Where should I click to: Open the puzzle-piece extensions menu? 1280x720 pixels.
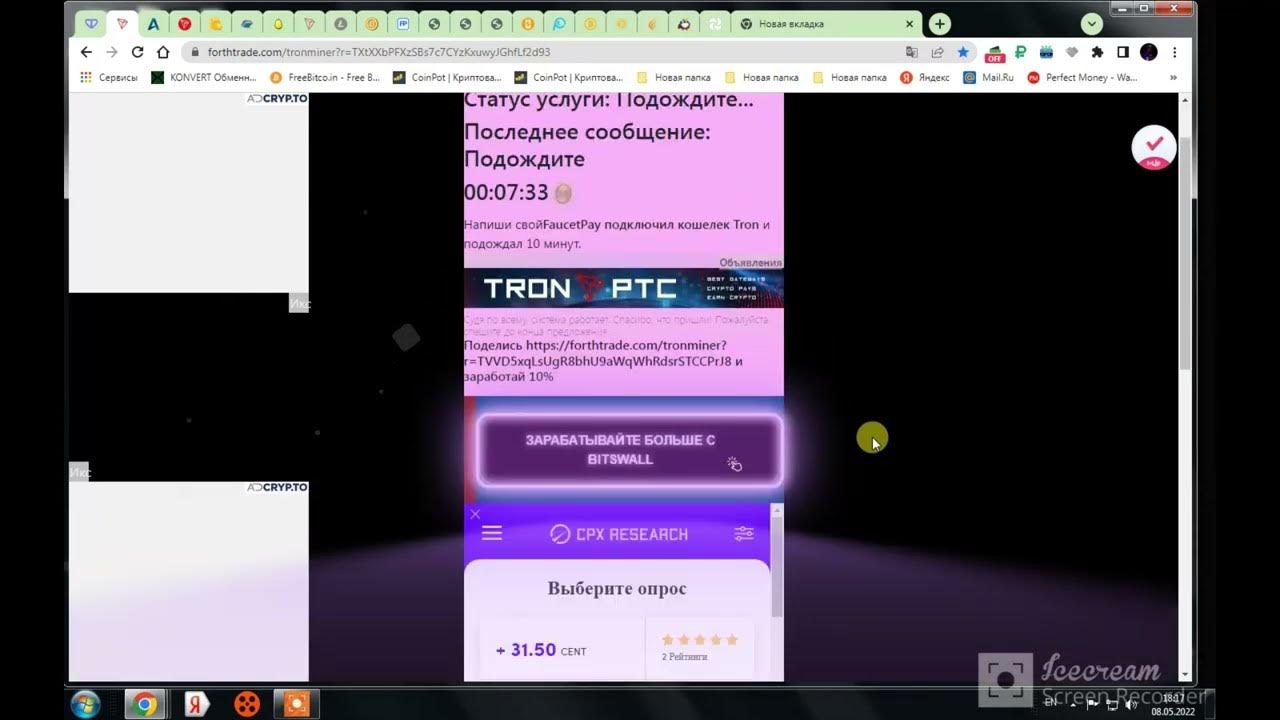(1097, 52)
